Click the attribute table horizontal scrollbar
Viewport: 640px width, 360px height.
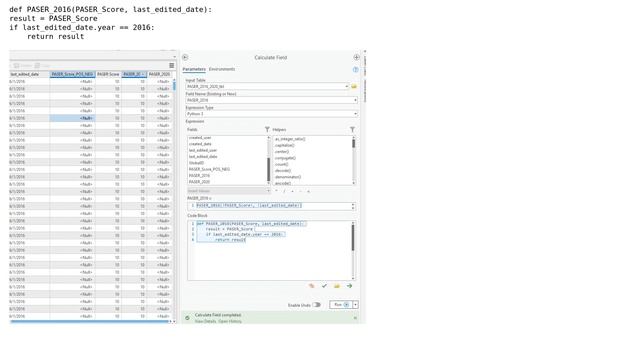click(90, 322)
